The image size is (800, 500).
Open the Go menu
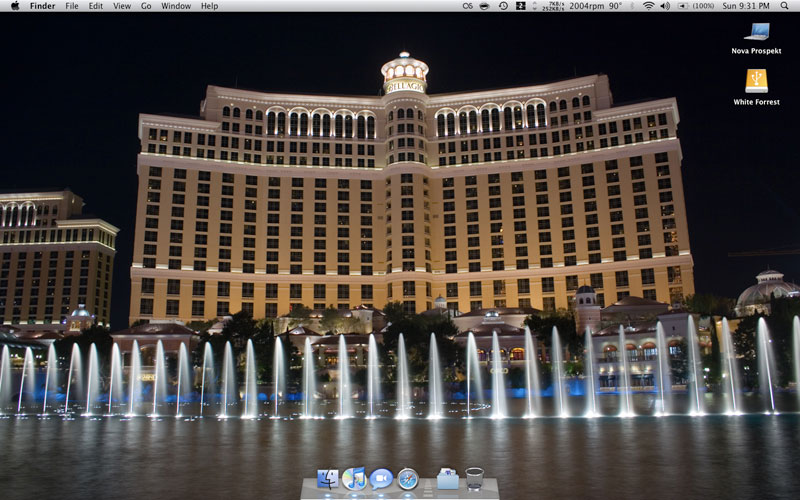pyautogui.click(x=146, y=6)
